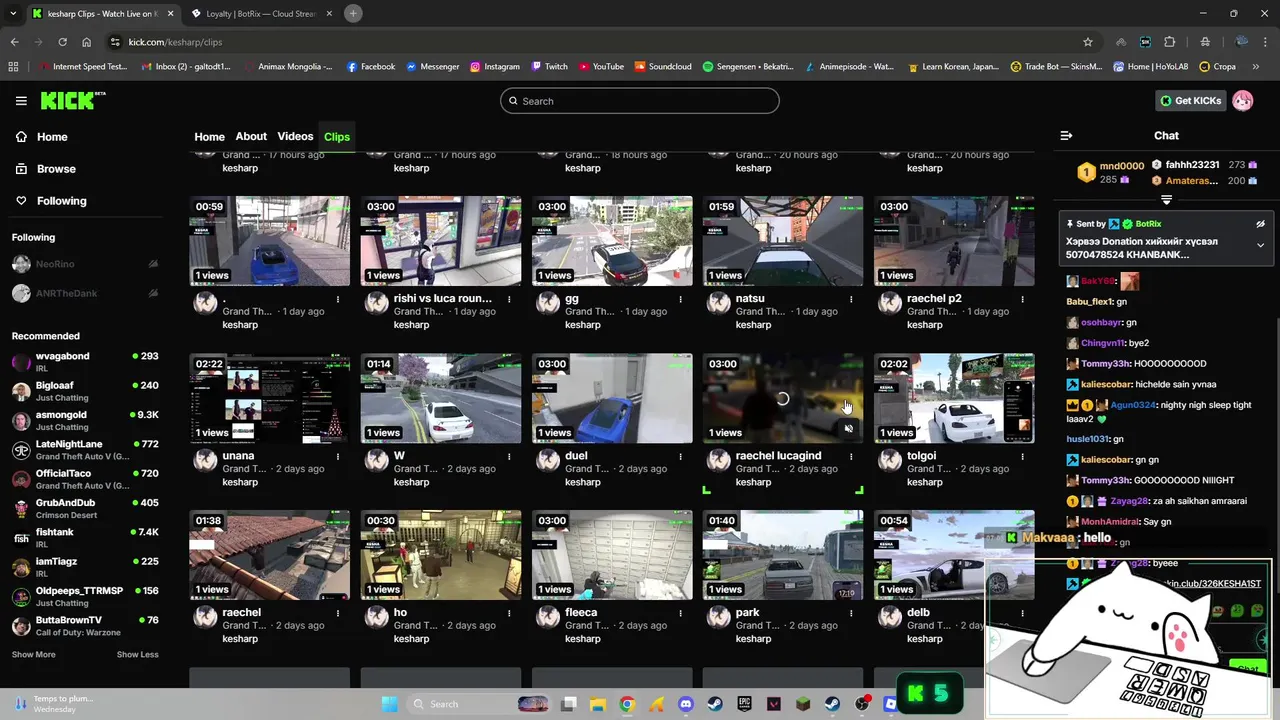Open Chrome extensions puzzle icon

click(x=1170, y=42)
